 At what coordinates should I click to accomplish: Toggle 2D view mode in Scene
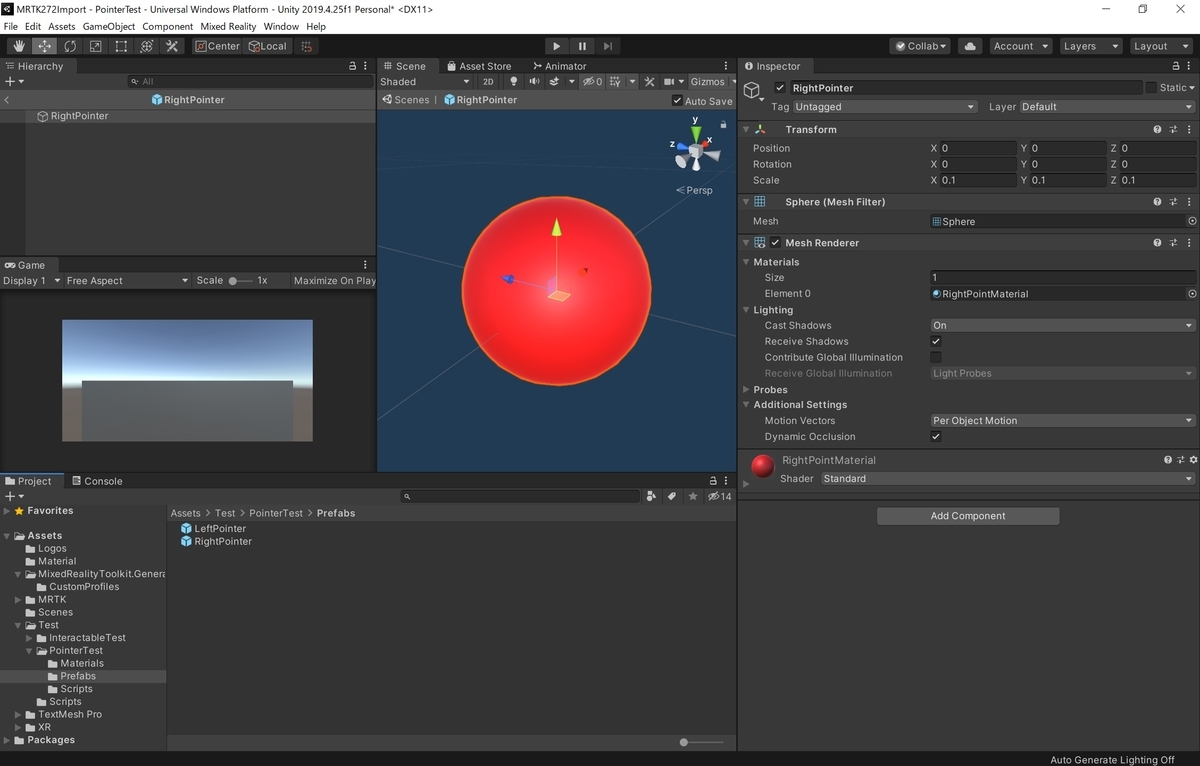[x=488, y=82]
